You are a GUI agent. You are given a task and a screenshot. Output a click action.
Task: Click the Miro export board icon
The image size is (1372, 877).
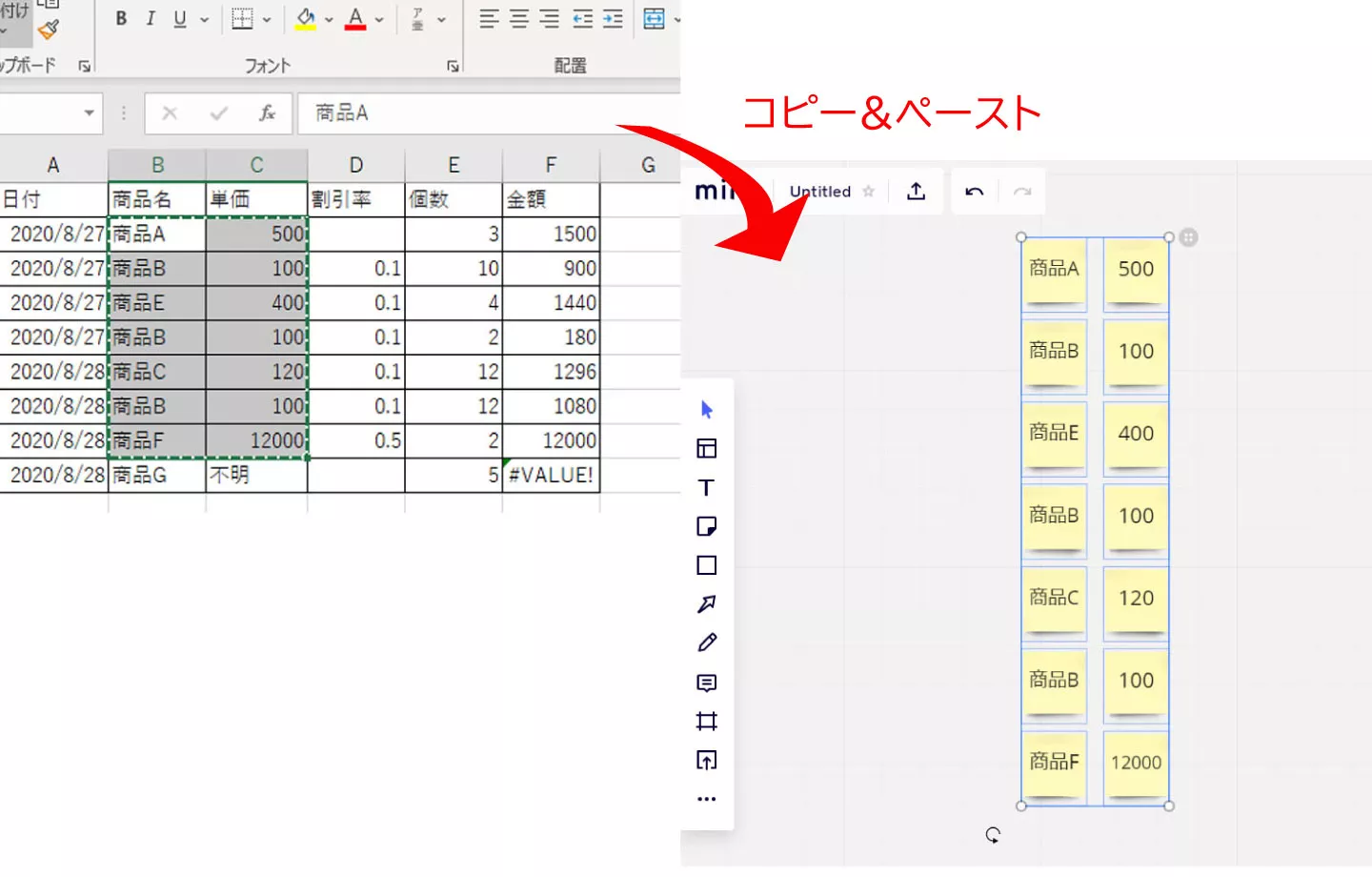(917, 192)
